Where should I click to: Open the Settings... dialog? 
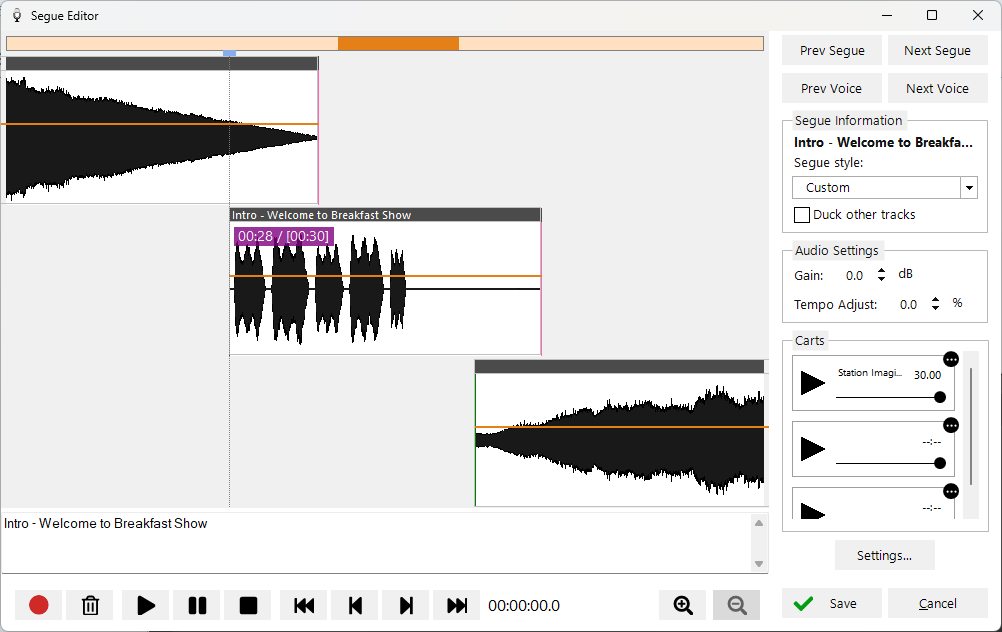pos(884,555)
